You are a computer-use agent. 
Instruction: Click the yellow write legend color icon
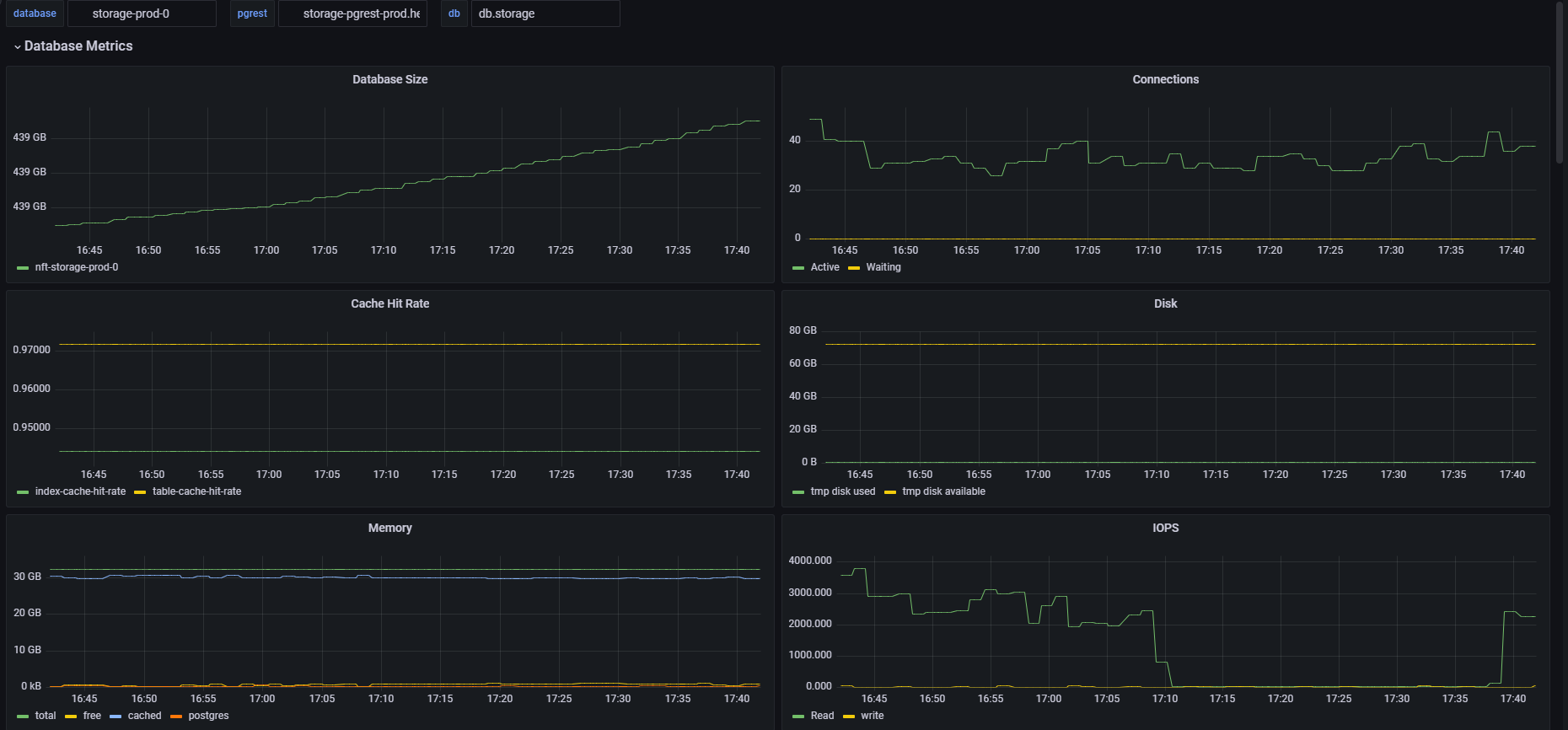[849, 717]
